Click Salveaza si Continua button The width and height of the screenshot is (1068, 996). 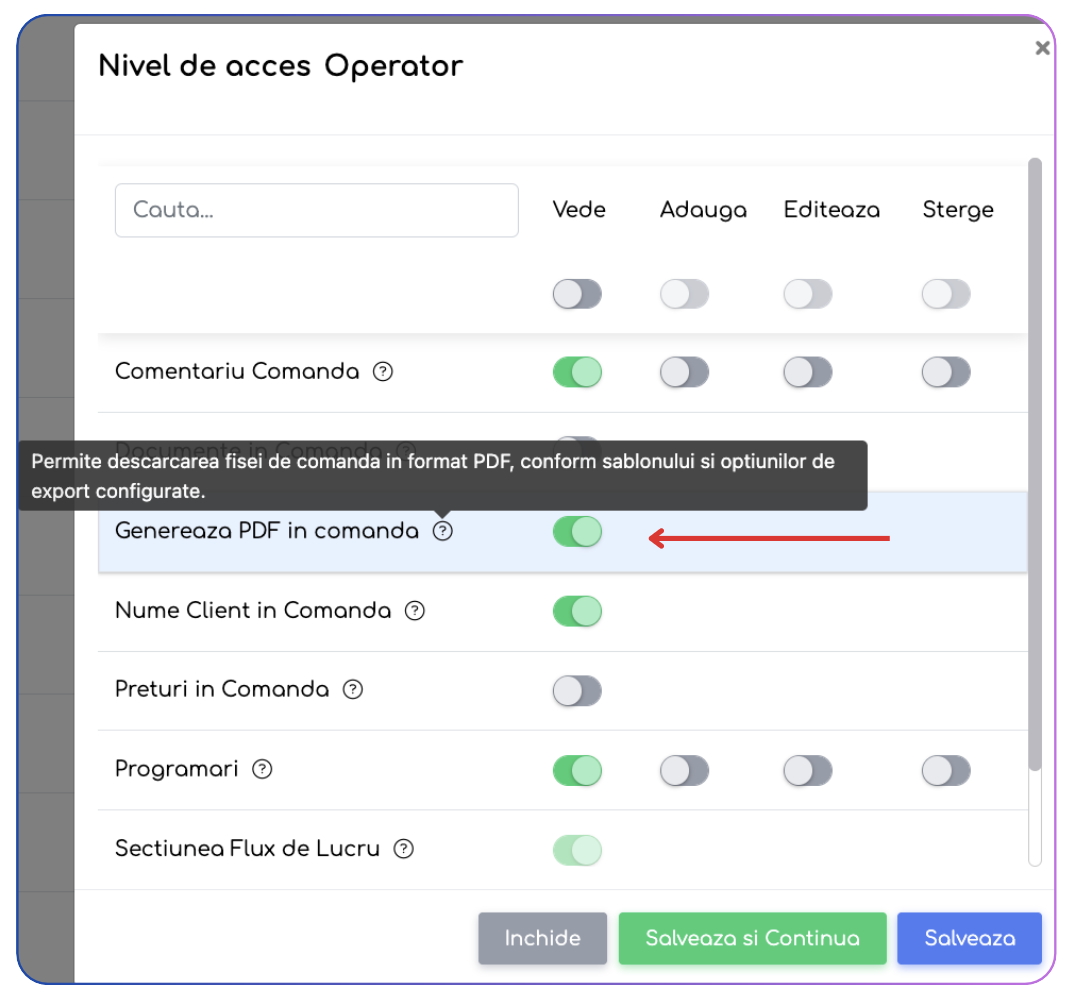[753, 938]
